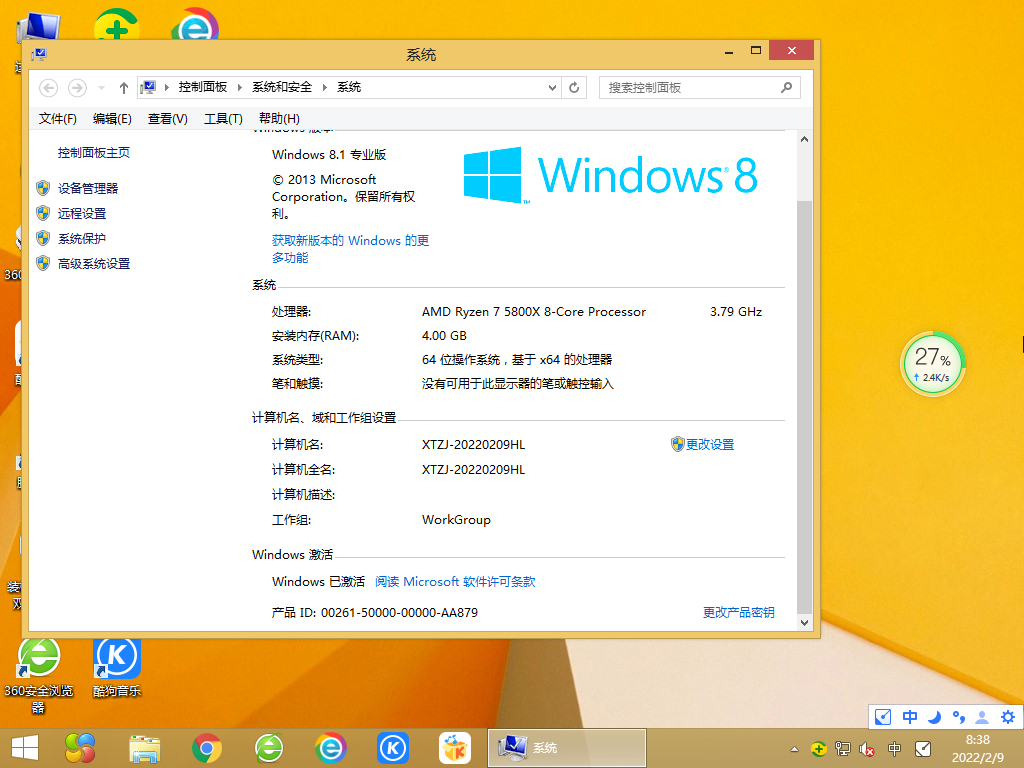Open File Explorer from the taskbar
Image resolution: width=1024 pixels, height=768 pixels.
145,747
